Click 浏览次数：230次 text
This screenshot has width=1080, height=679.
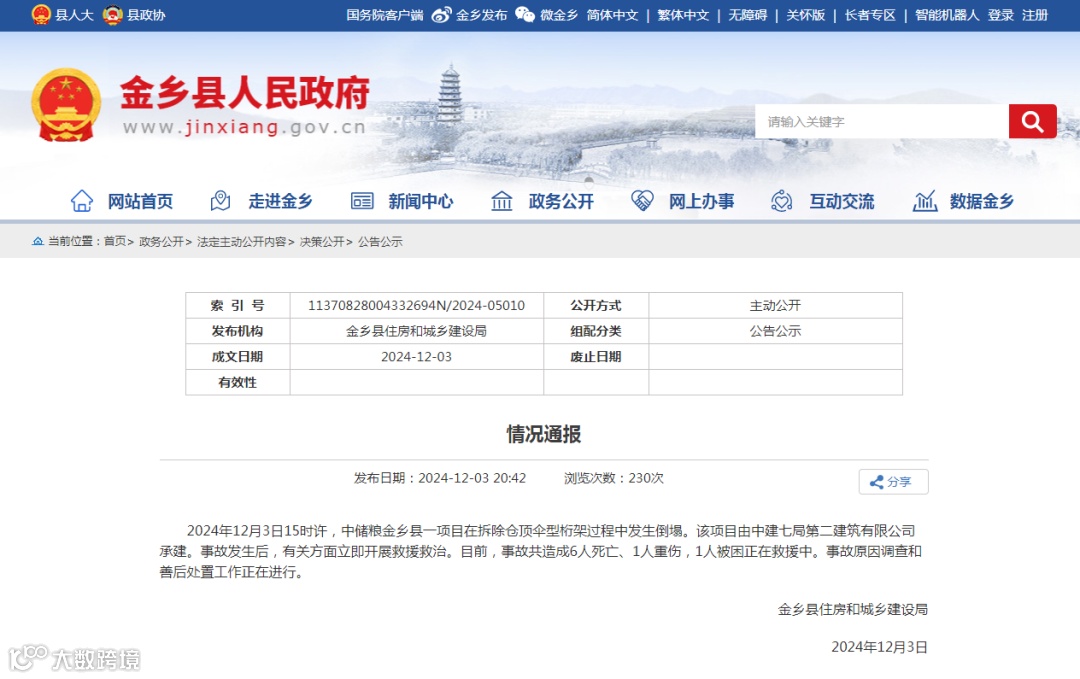point(614,478)
